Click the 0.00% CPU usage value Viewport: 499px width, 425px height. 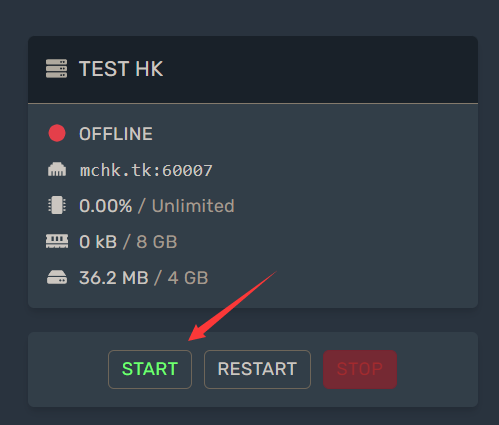pos(106,206)
